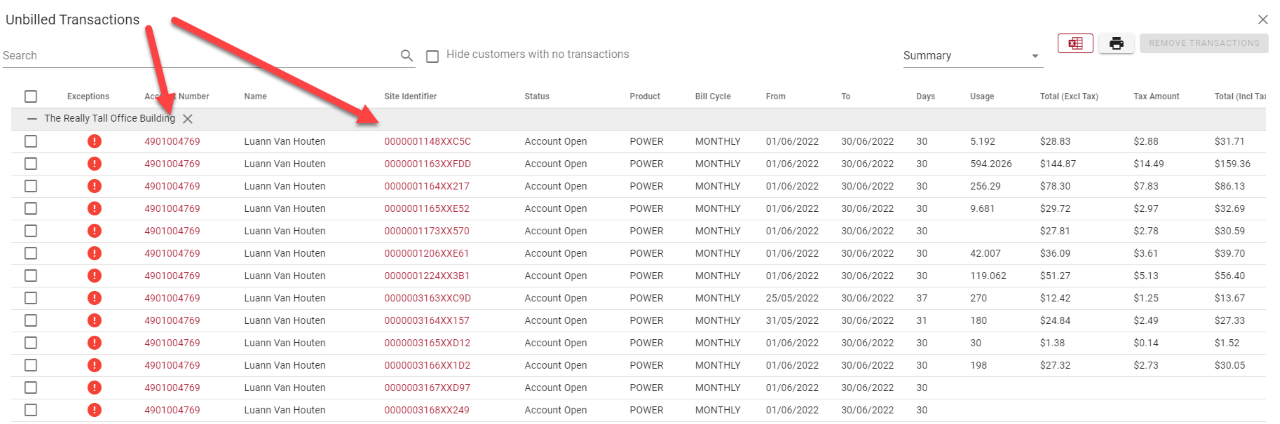The image size is (1280, 424).
Task: Click the Remove Transactions button
Action: 1204,43
